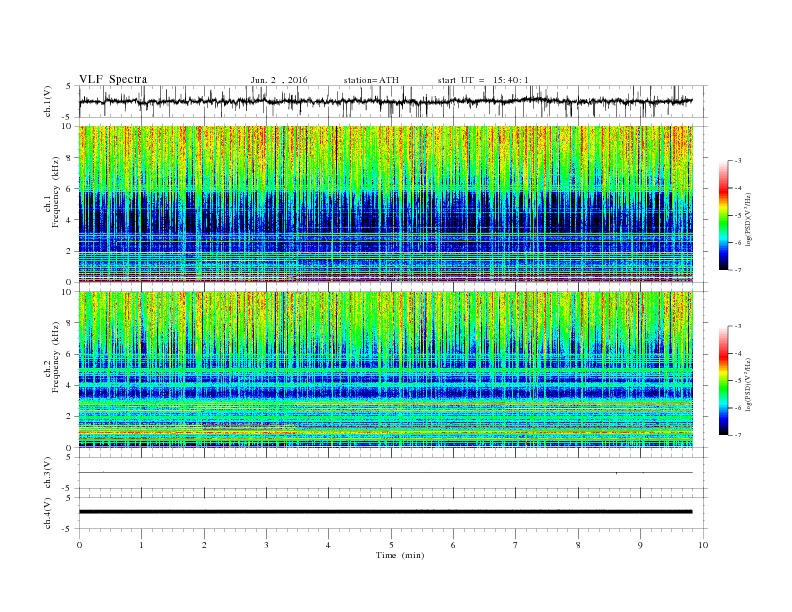Viewport: 792px width, 612px height.
Task: Click the '-3' tick on upper color bar
Action: point(737,161)
